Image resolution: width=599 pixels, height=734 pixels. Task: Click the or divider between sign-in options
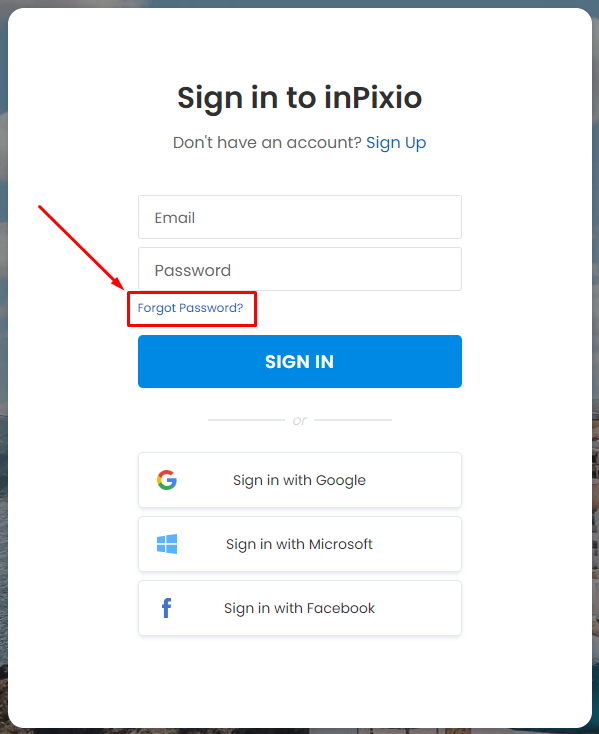pos(300,420)
